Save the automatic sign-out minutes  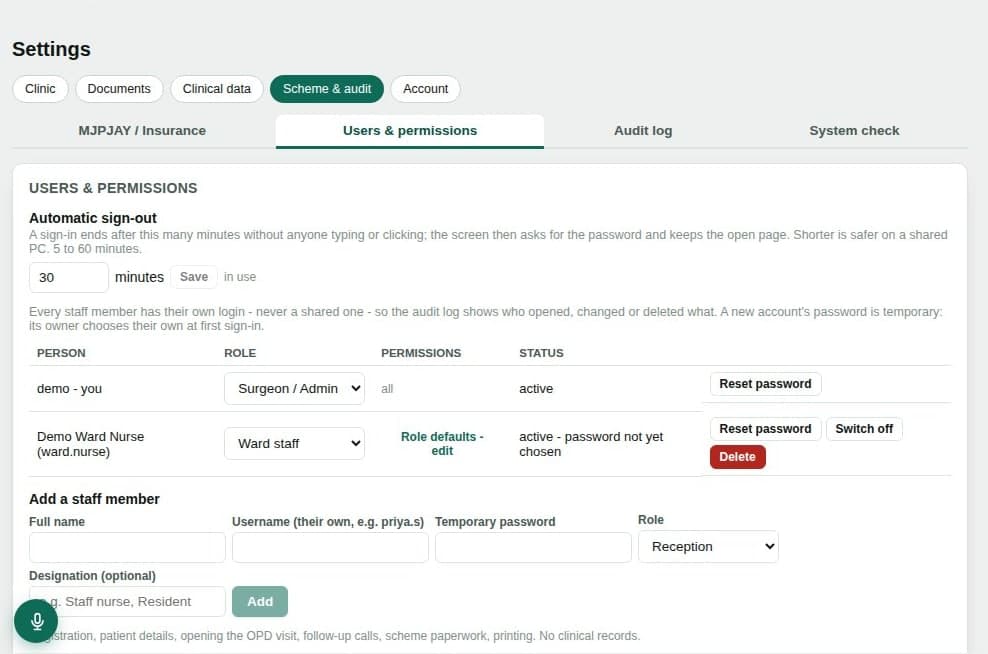coord(194,277)
